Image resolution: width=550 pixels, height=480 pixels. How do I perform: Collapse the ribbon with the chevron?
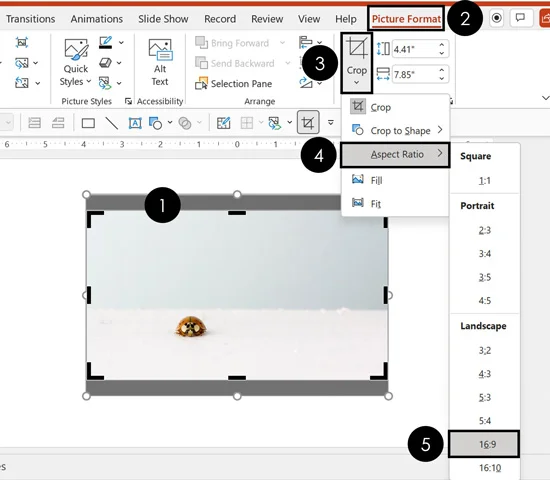pyautogui.click(x=545, y=98)
